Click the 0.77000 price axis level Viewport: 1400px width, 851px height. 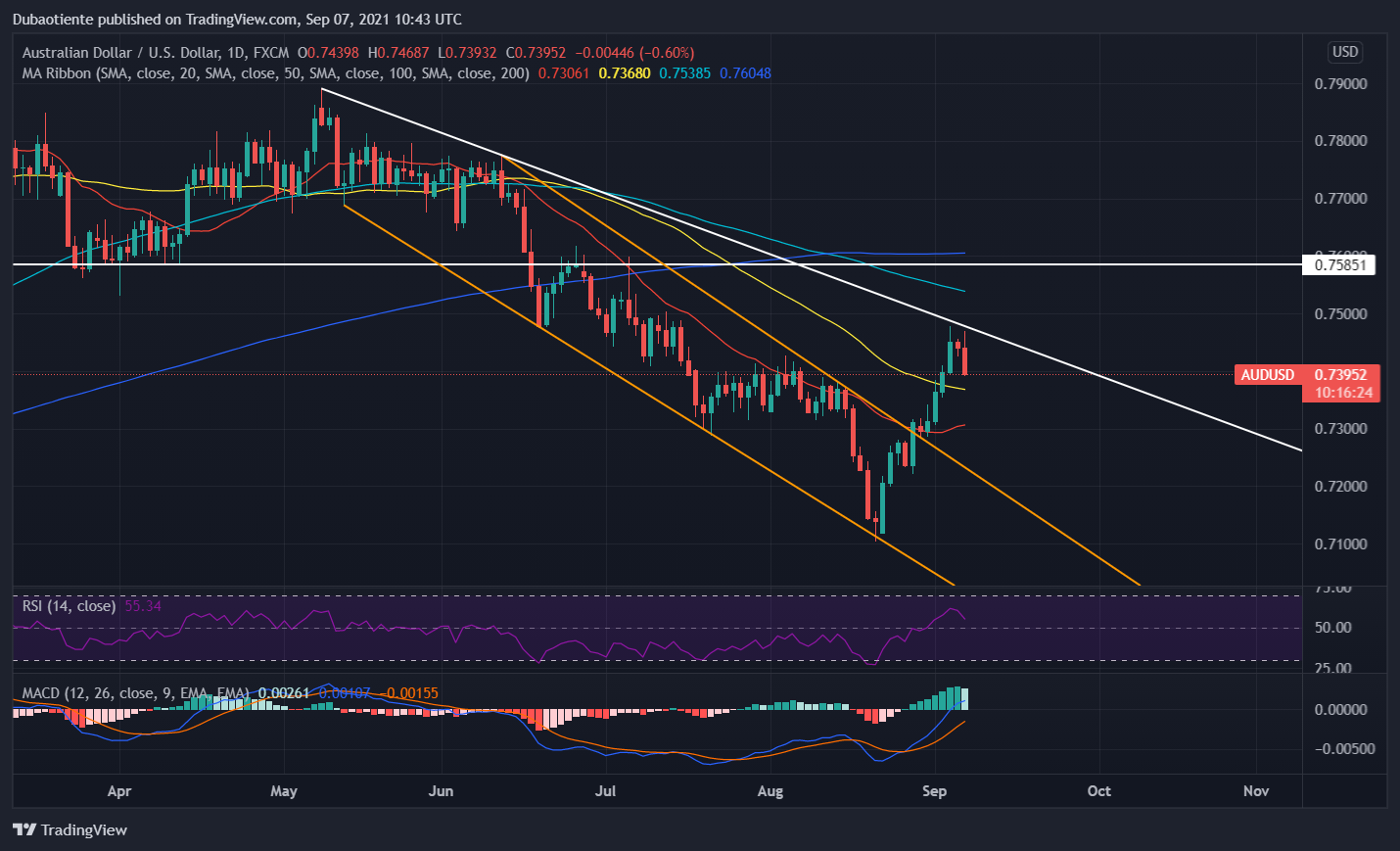coord(1340,199)
